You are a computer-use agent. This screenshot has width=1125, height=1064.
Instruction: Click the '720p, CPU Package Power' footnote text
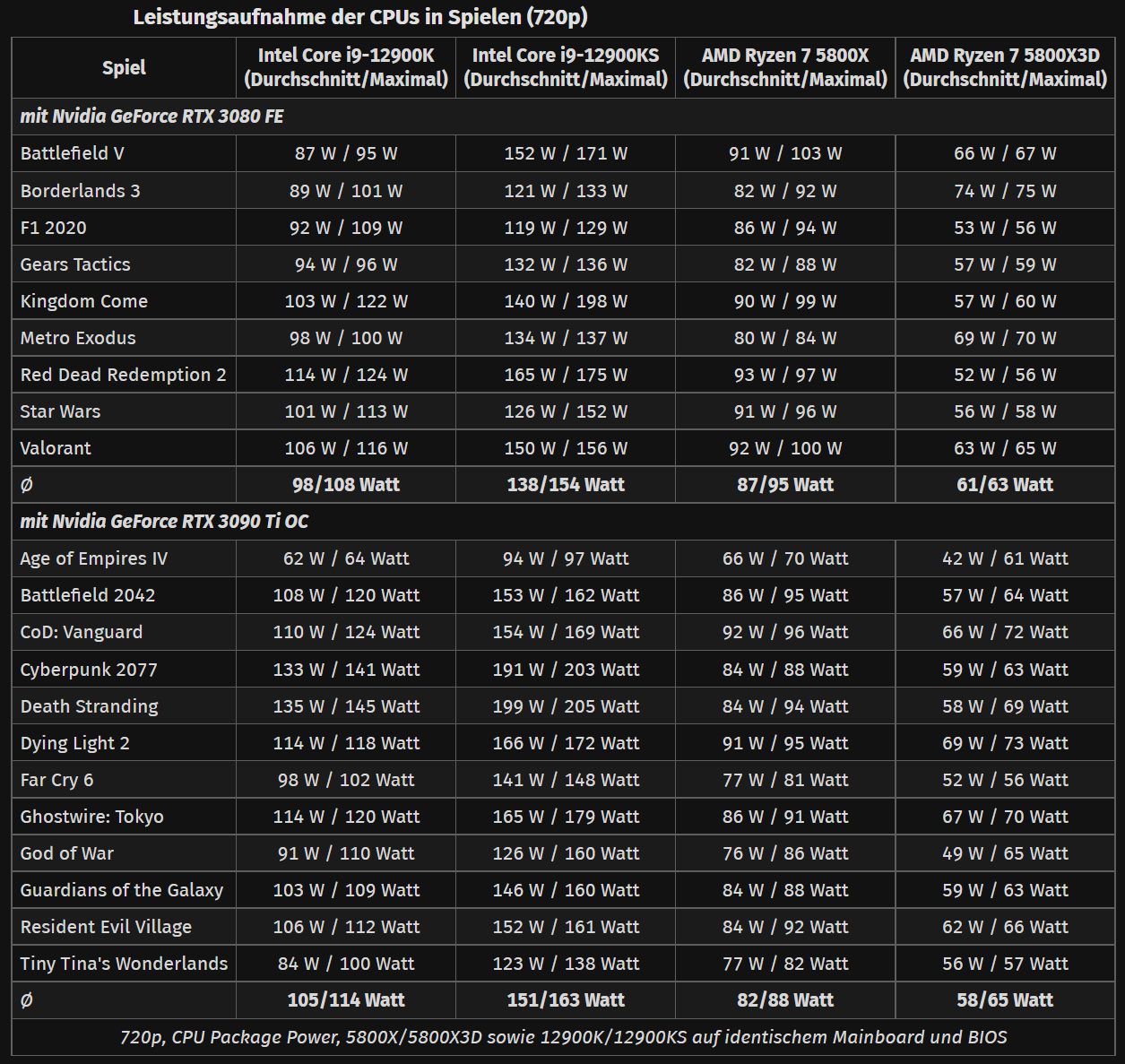(x=563, y=1037)
